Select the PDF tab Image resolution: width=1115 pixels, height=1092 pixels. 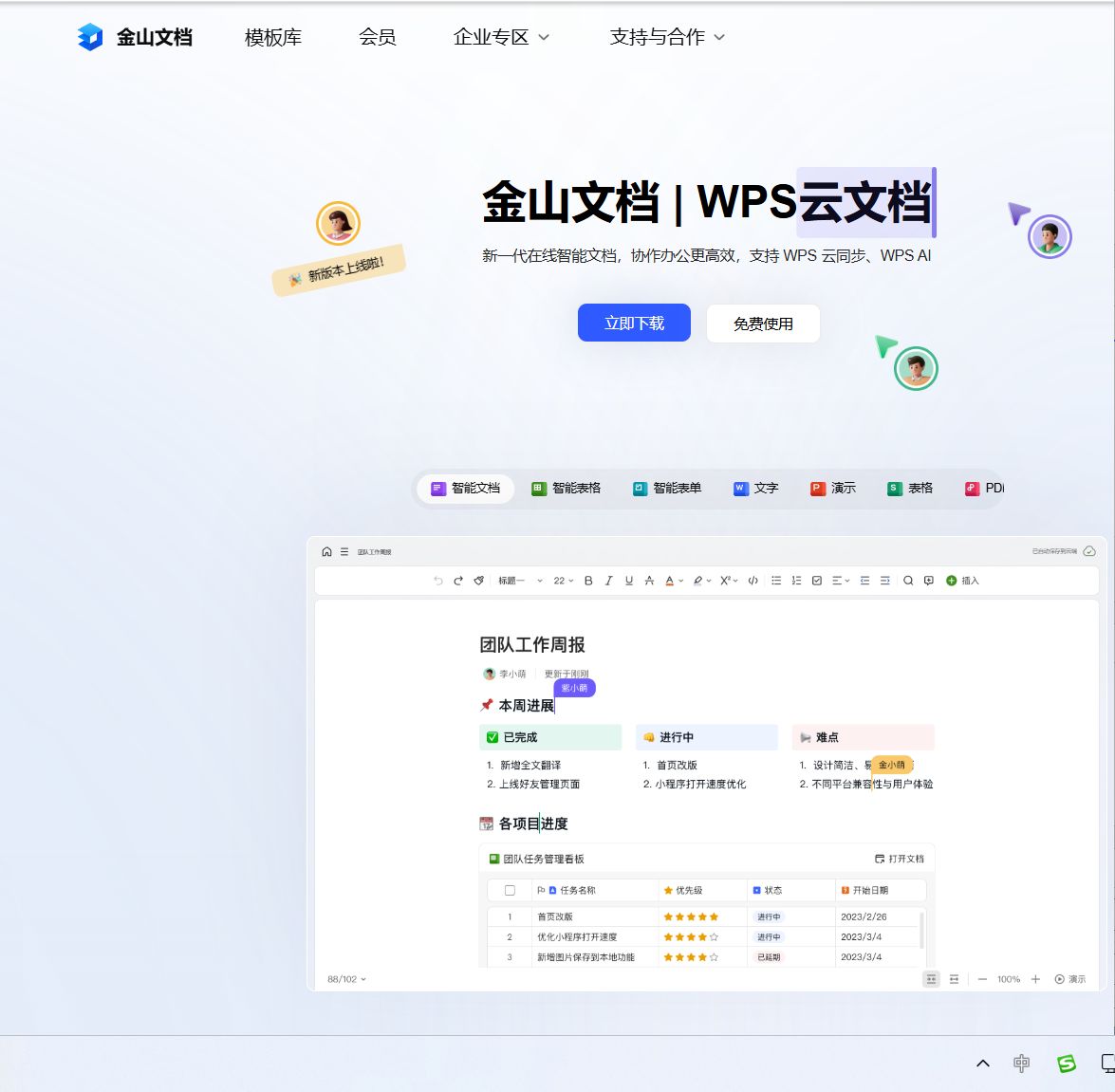coord(984,489)
